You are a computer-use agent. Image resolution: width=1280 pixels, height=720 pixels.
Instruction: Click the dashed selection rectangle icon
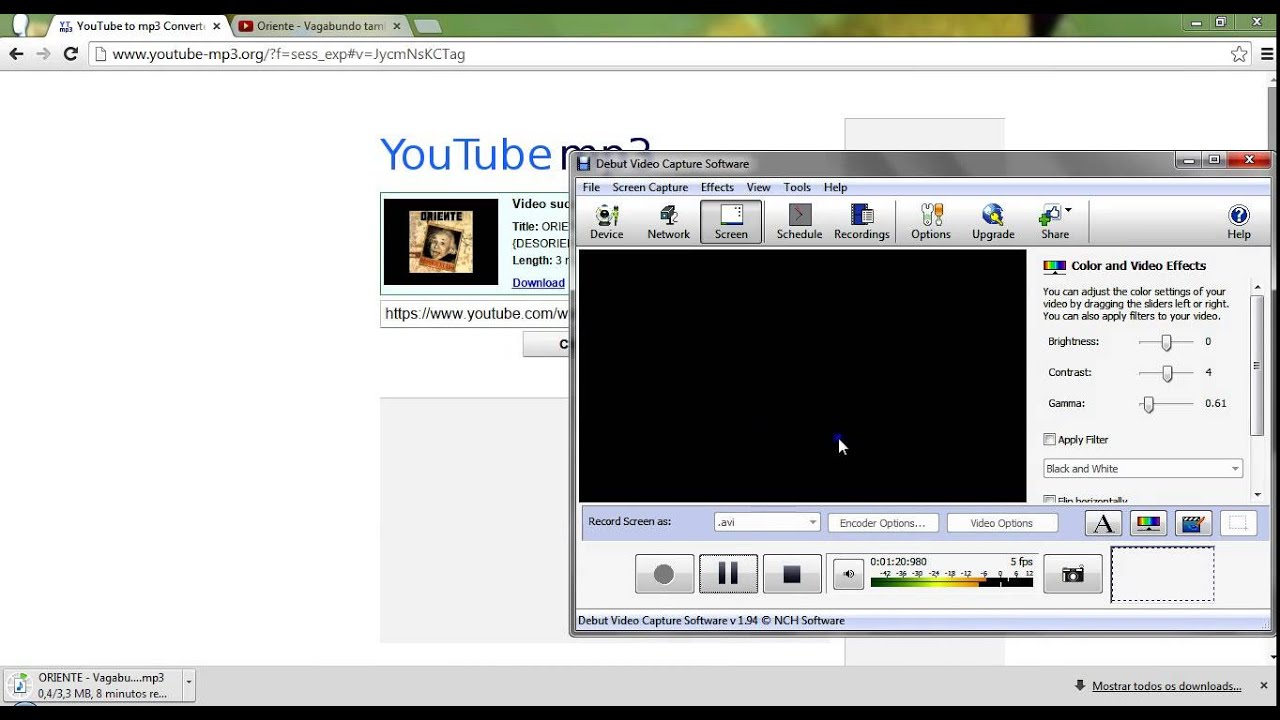1238,523
